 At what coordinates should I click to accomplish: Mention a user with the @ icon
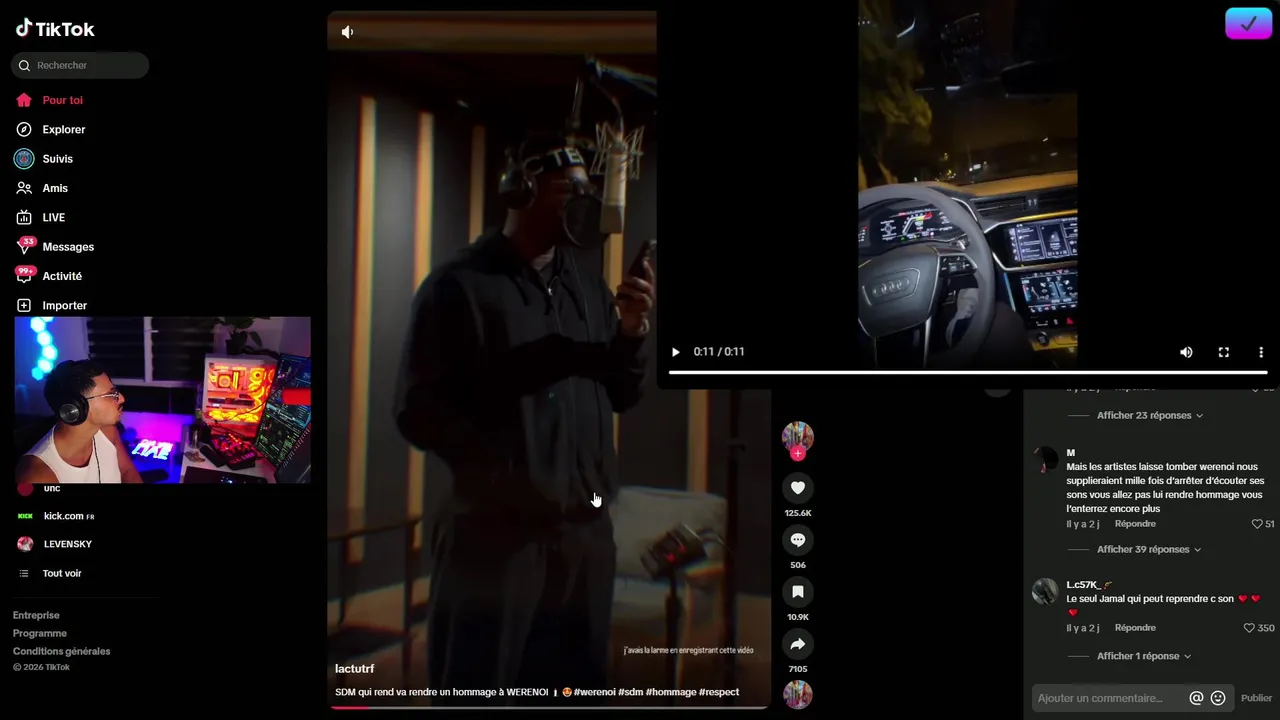[1196, 698]
